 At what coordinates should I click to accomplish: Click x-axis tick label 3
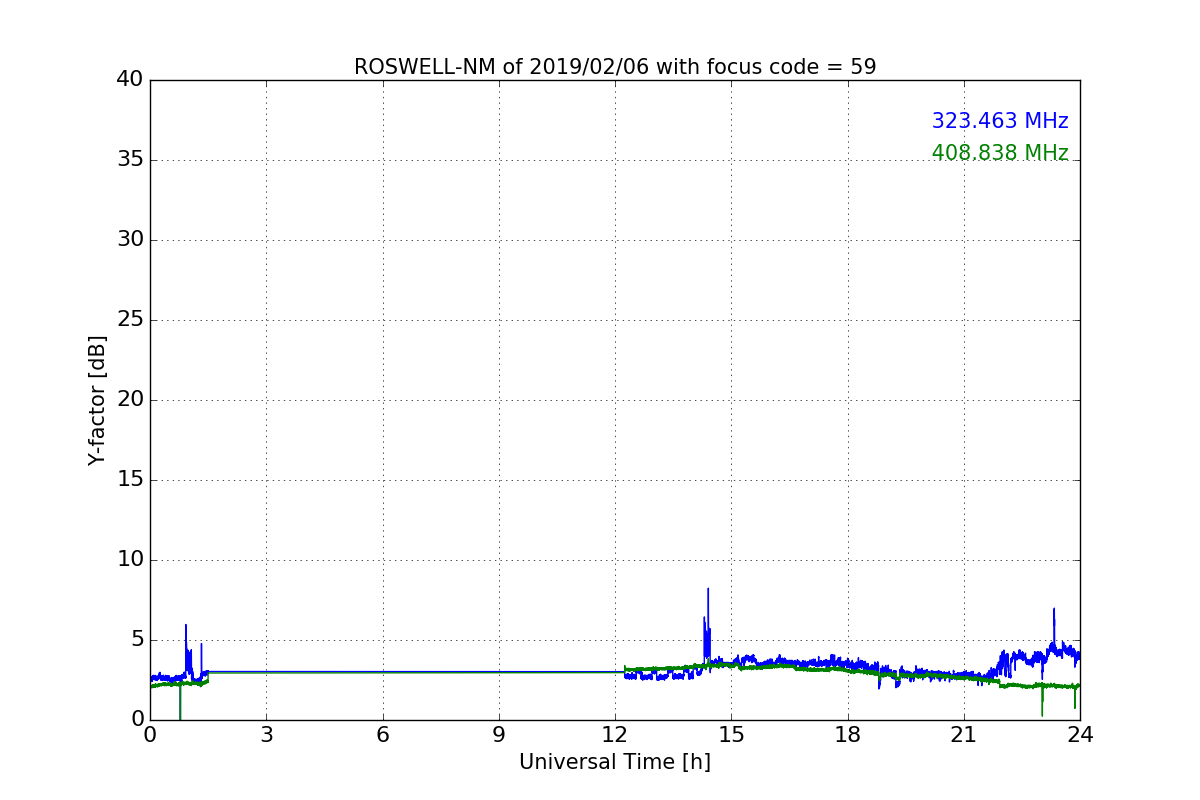266,735
